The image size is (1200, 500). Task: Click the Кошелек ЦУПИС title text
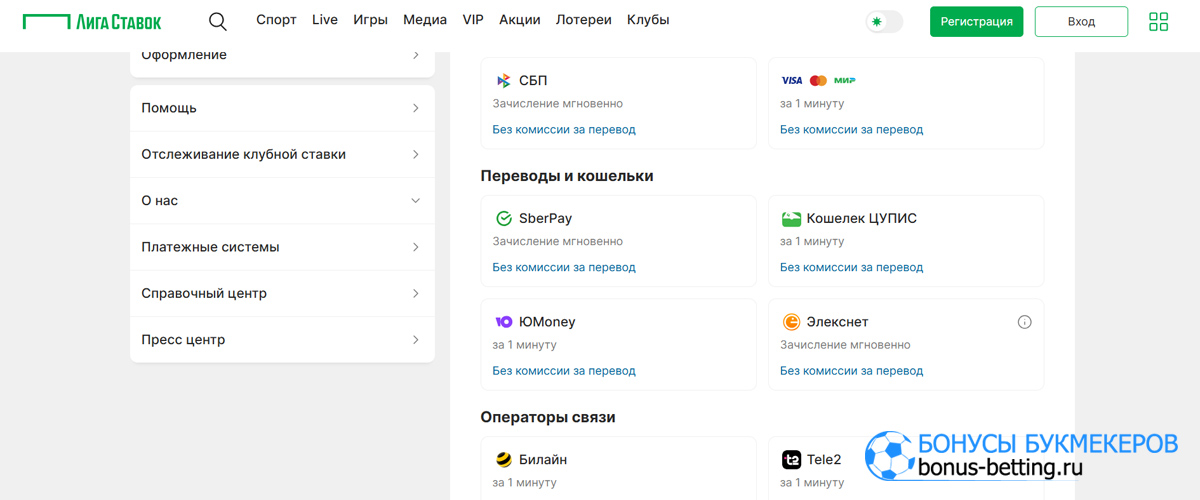click(x=862, y=218)
